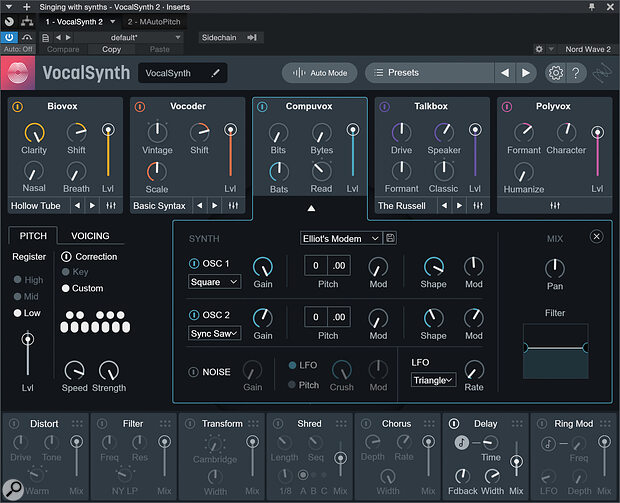Open host plugin settings gear

539,49
